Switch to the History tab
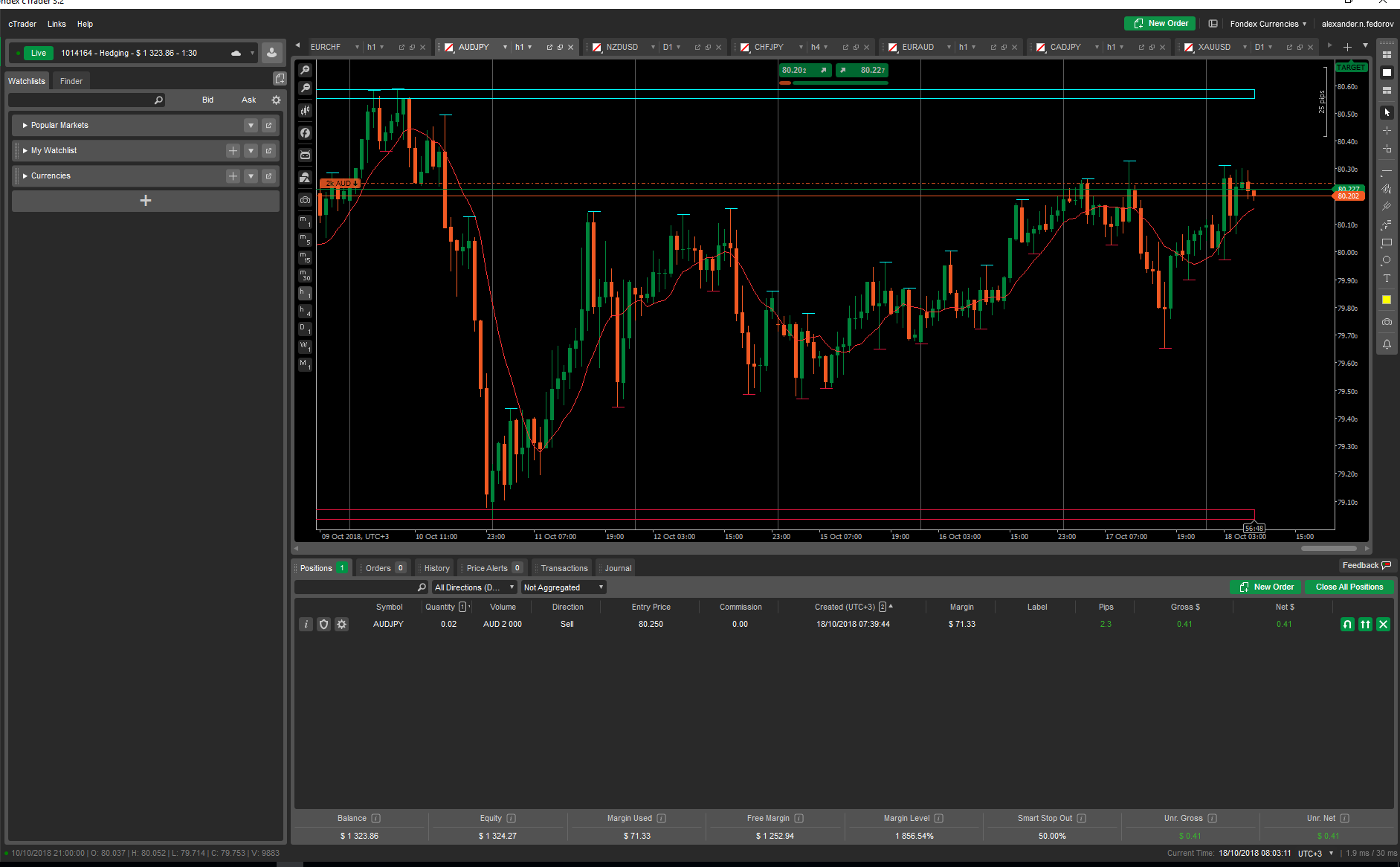This screenshot has width=1400, height=867. (436, 568)
